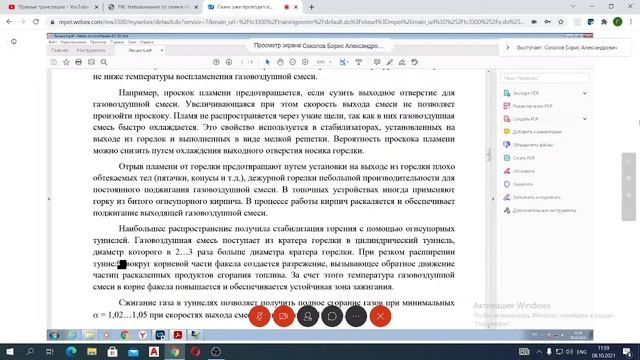Open the Справка menu
This screenshot has width=640, height=360.
tap(147, 42)
